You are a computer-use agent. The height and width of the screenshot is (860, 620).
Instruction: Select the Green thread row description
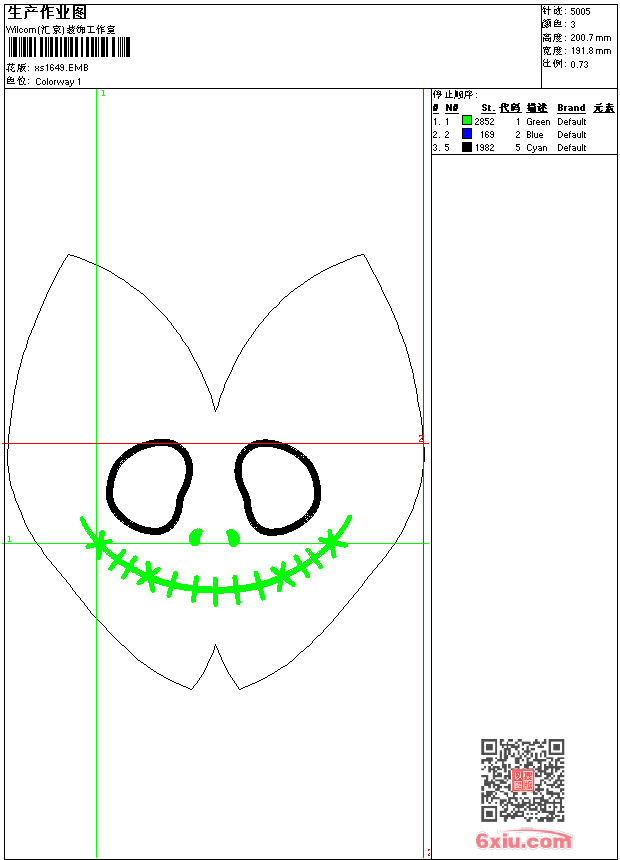[538, 122]
